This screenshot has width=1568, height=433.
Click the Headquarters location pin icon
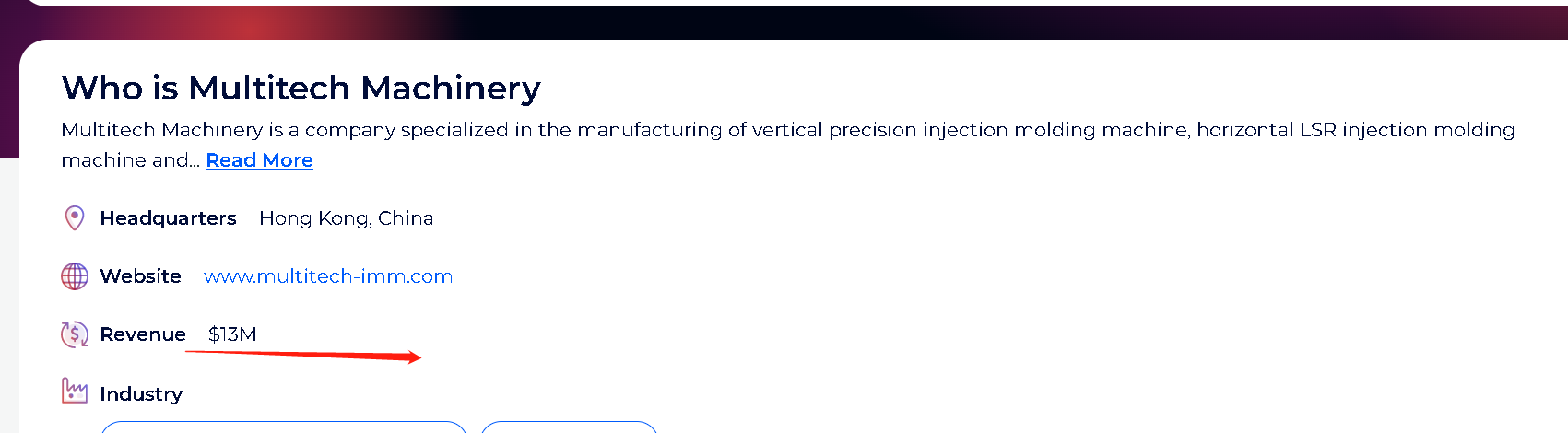tap(75, 218)
